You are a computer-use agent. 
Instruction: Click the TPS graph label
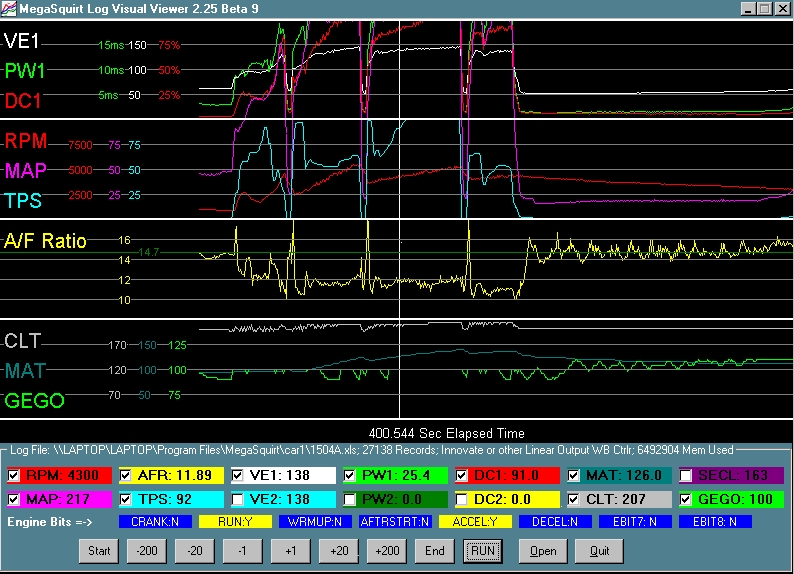tap(23, 201)
